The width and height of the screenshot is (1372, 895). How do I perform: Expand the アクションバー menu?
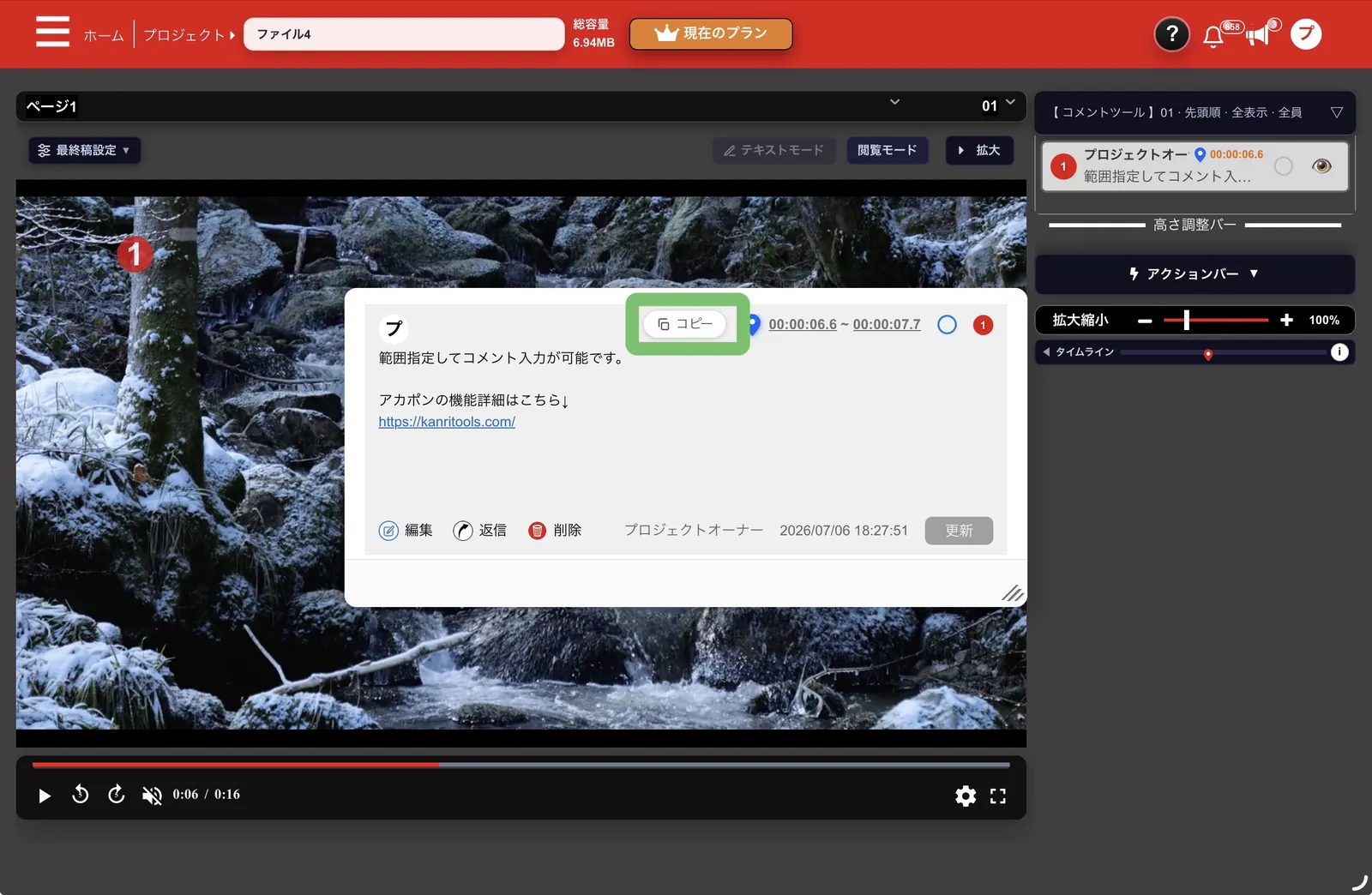pyautogui.click(x=1194, y=273)
